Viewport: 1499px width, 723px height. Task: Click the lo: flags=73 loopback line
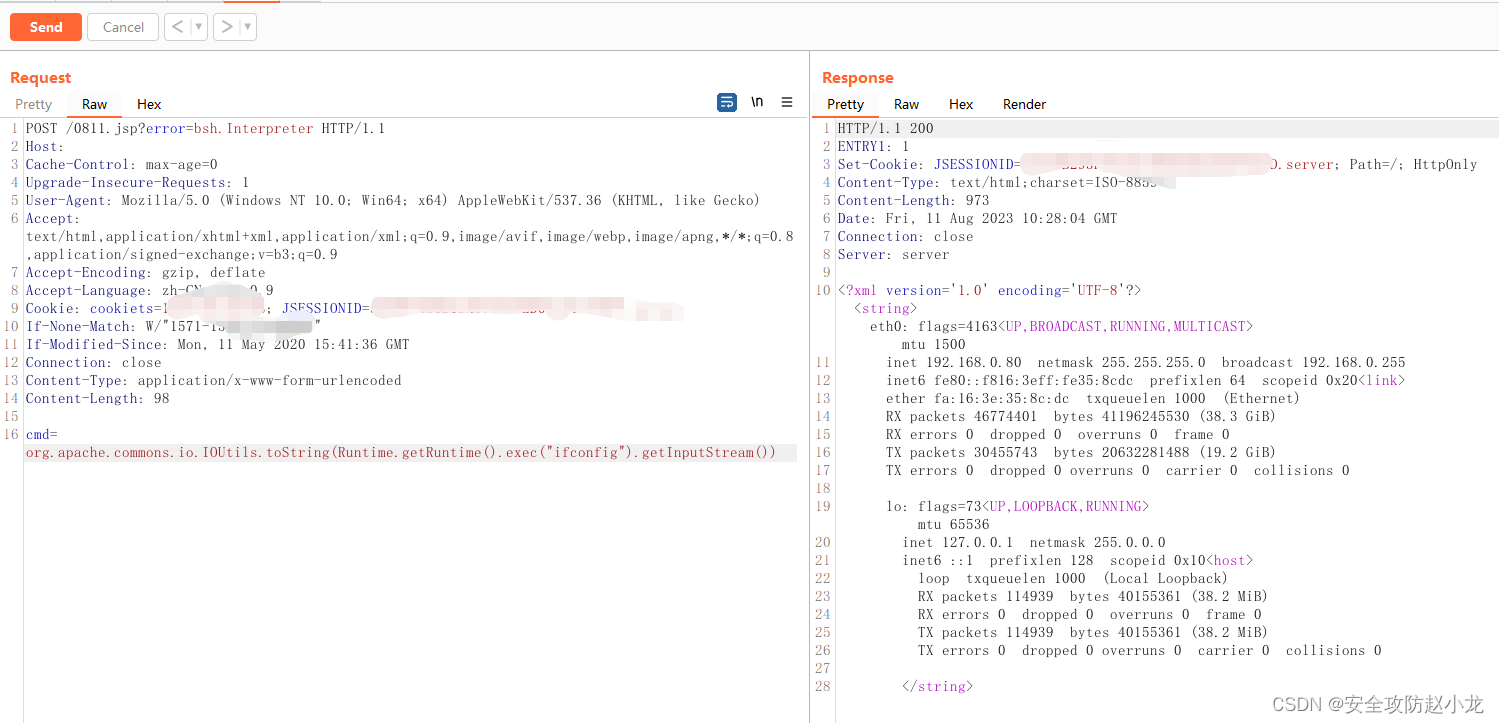point(1017,506)
